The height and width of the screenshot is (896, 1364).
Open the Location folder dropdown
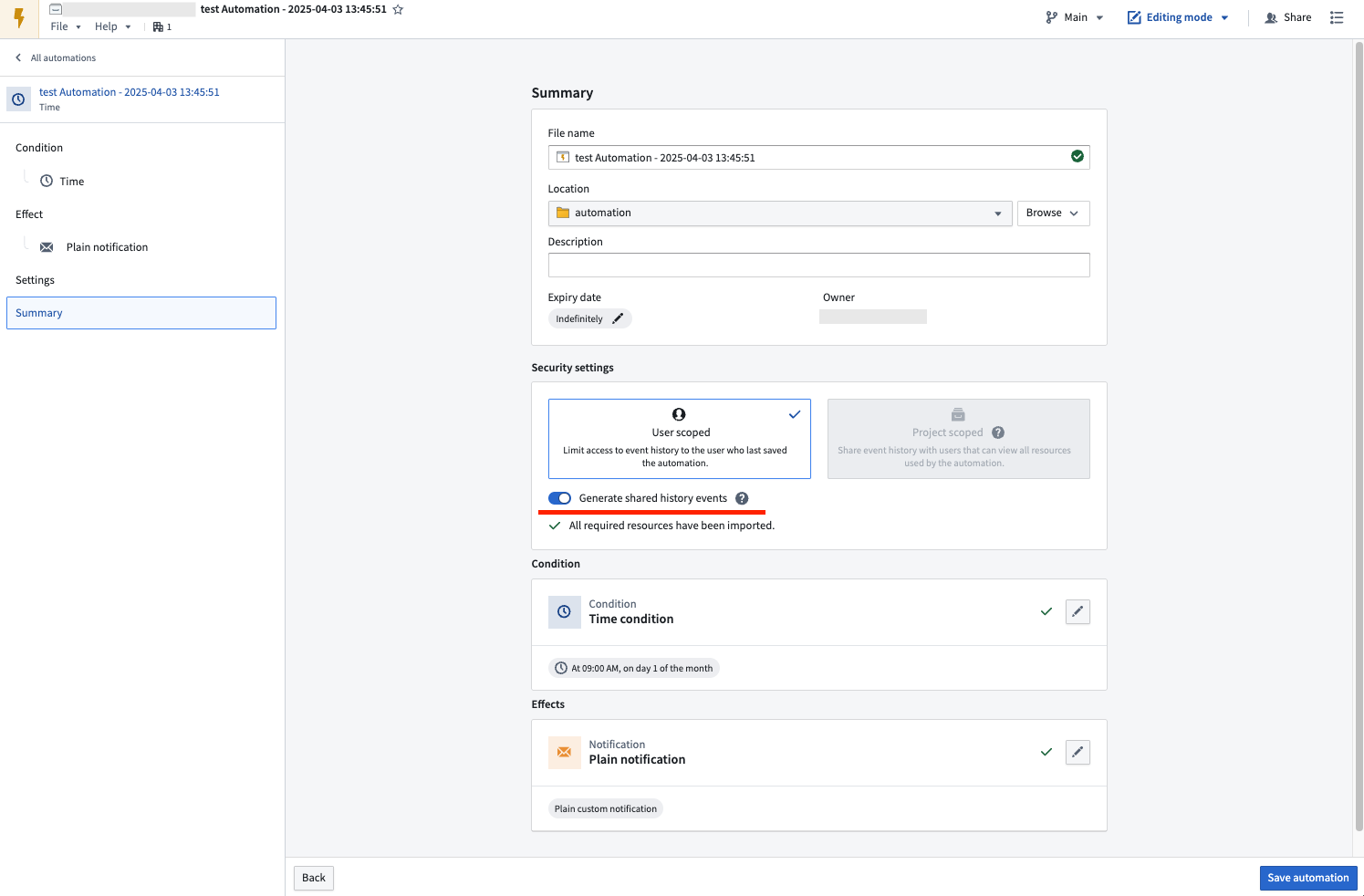click(x=996, y=213)
